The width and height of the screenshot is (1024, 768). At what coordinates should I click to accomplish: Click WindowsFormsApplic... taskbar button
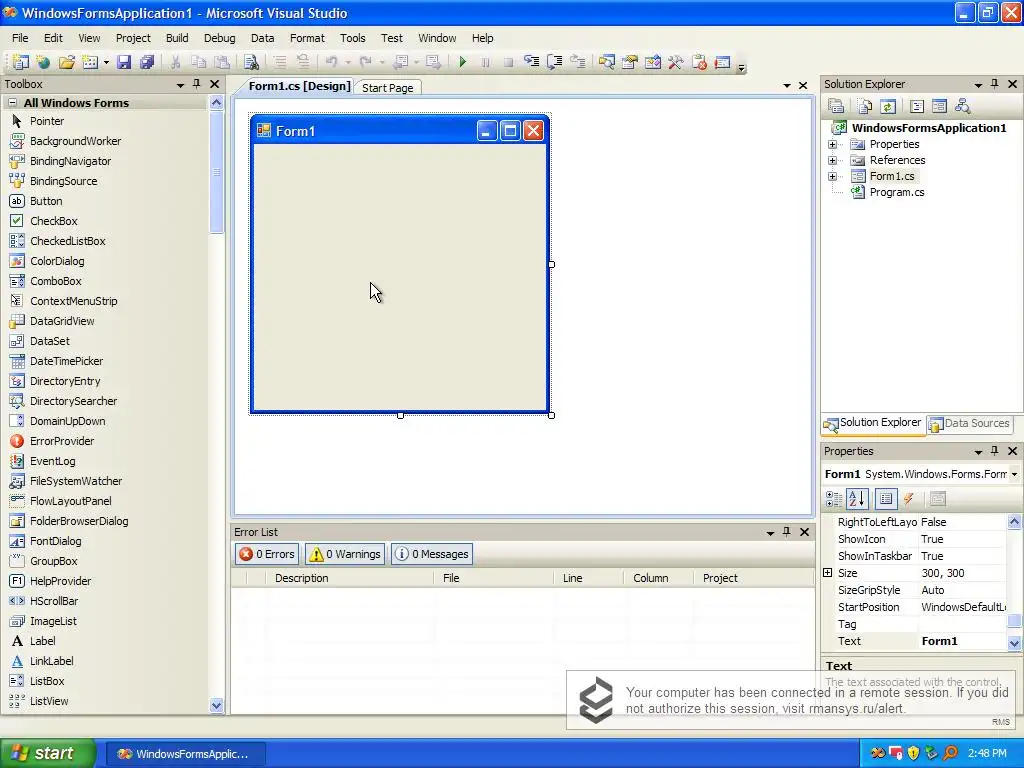[x=185, y=754]
